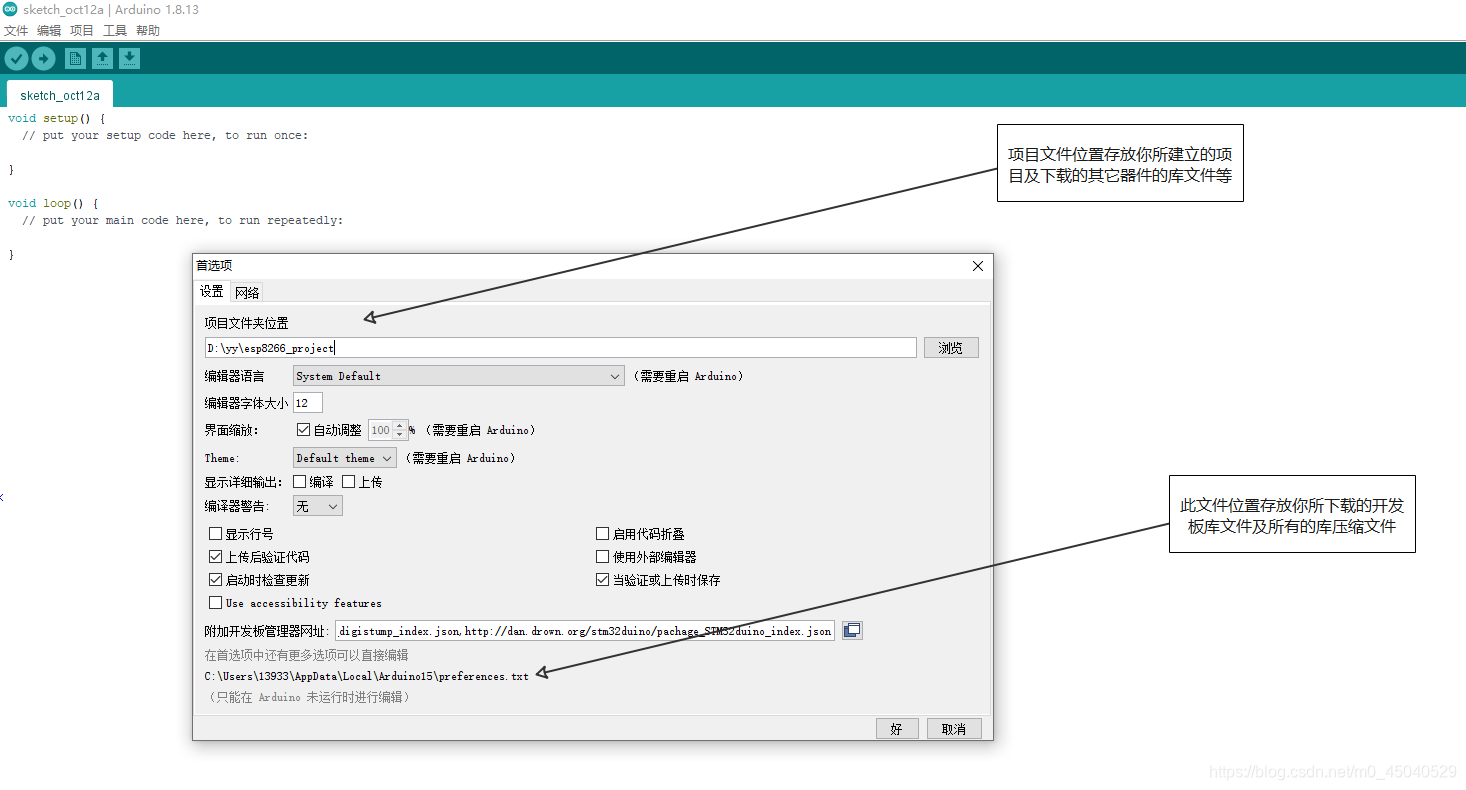Open the 编辑器语言 System Default dropdown
This screenshot has width=1466, height=790.
click(x=459, y=376)
